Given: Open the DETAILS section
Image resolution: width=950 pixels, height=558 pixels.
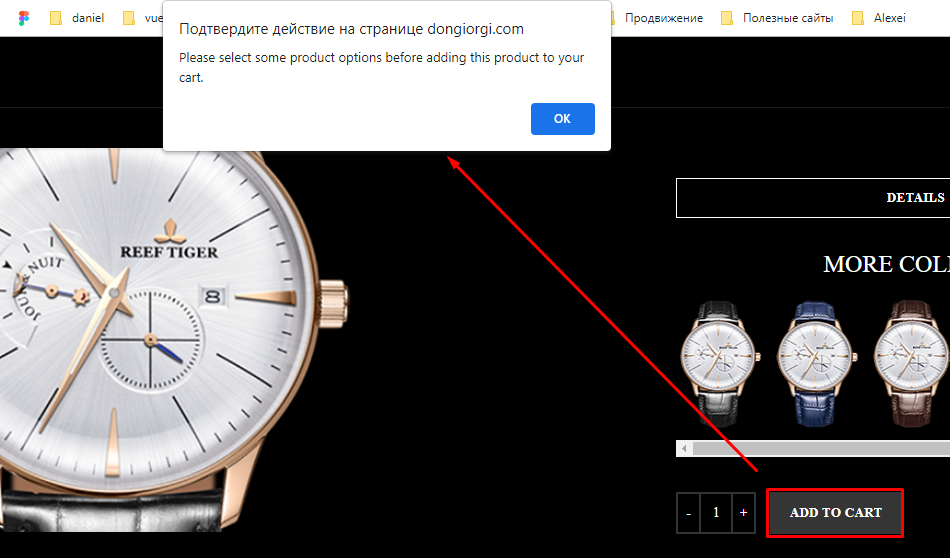Looking at the screenshot, I should 813,198.
